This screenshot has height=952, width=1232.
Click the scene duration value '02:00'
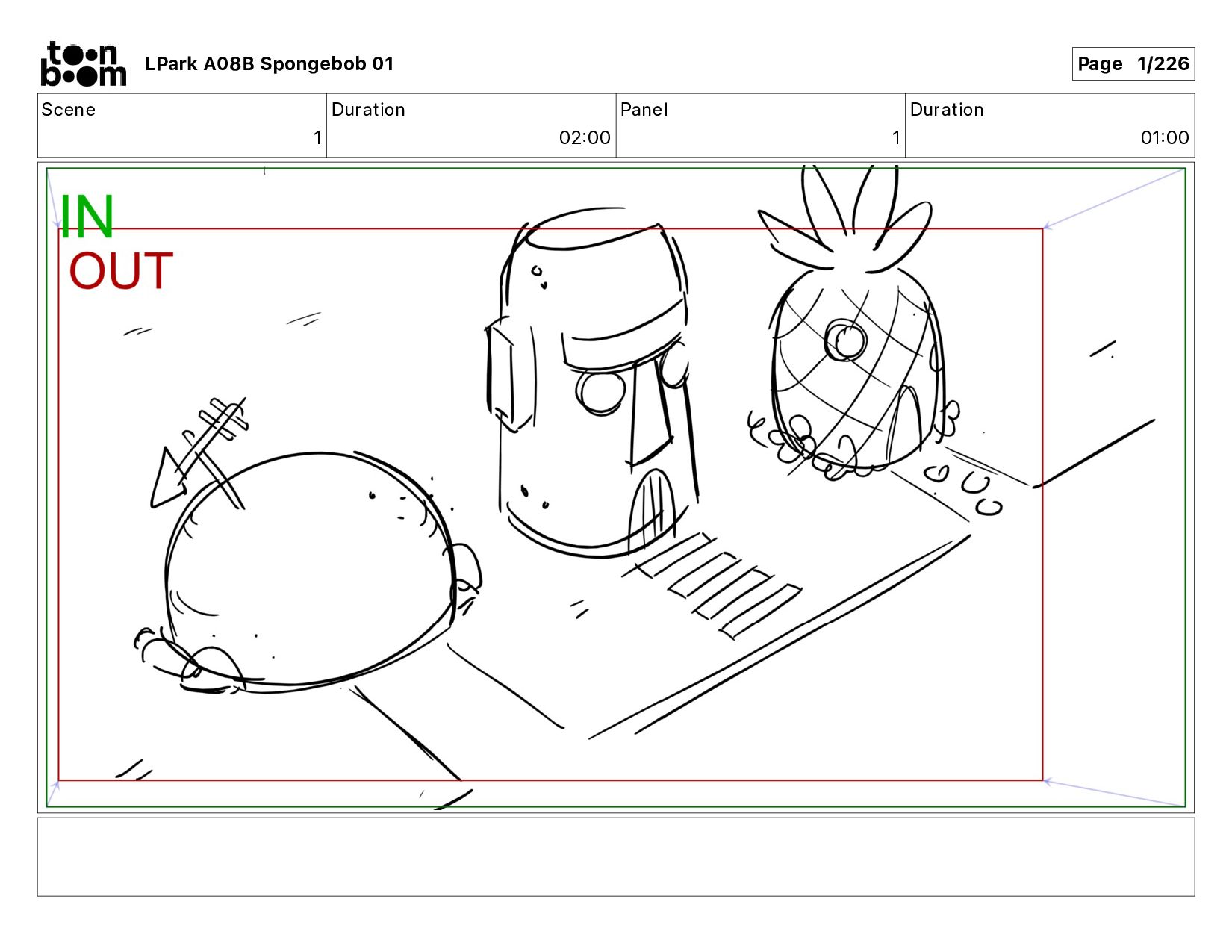pos(585,138)
